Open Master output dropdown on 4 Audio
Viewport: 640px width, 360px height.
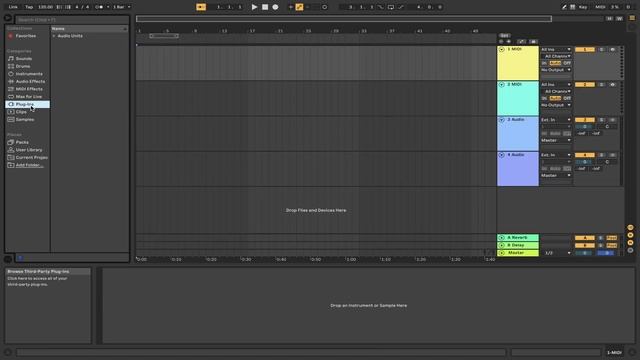pos(556,176)
